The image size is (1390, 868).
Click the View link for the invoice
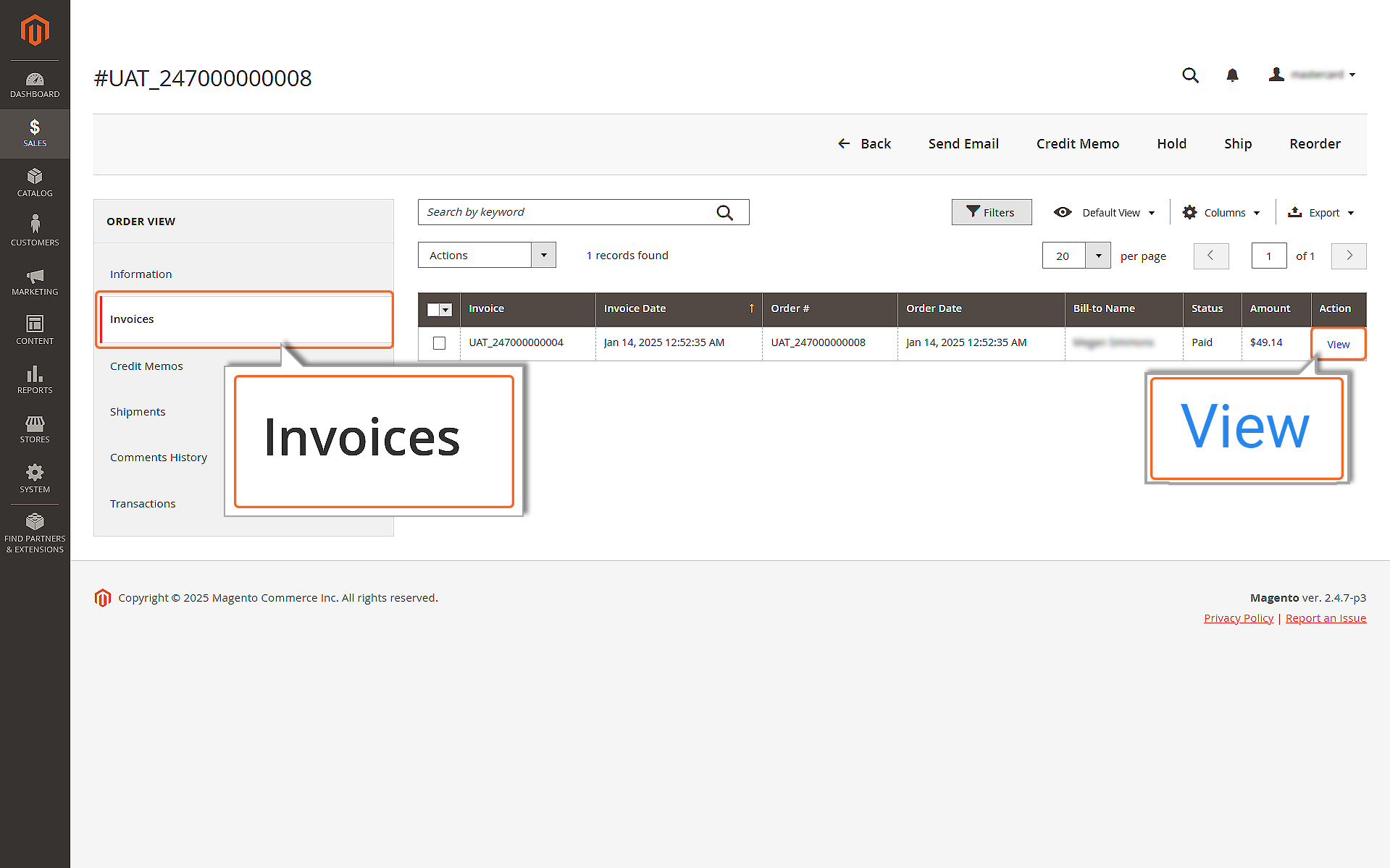(x=1338, y=344)
